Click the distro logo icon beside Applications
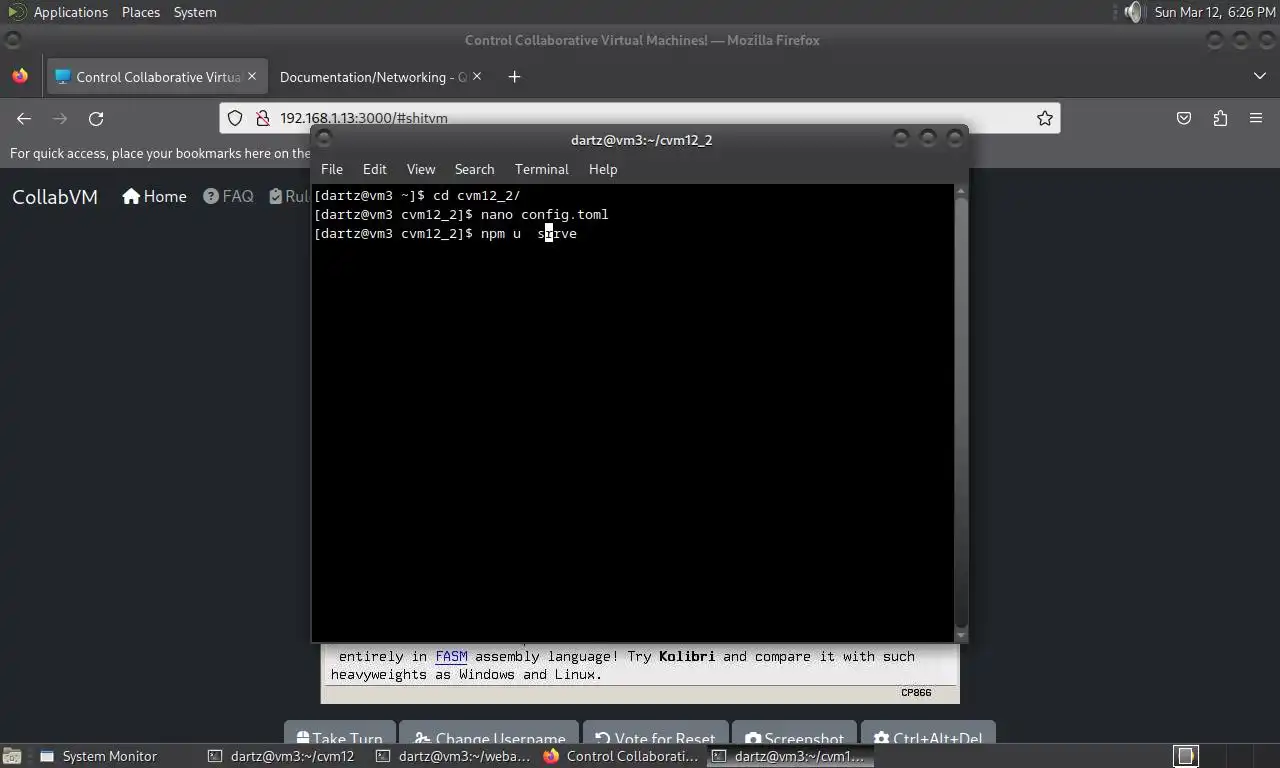 pos(16,12)
